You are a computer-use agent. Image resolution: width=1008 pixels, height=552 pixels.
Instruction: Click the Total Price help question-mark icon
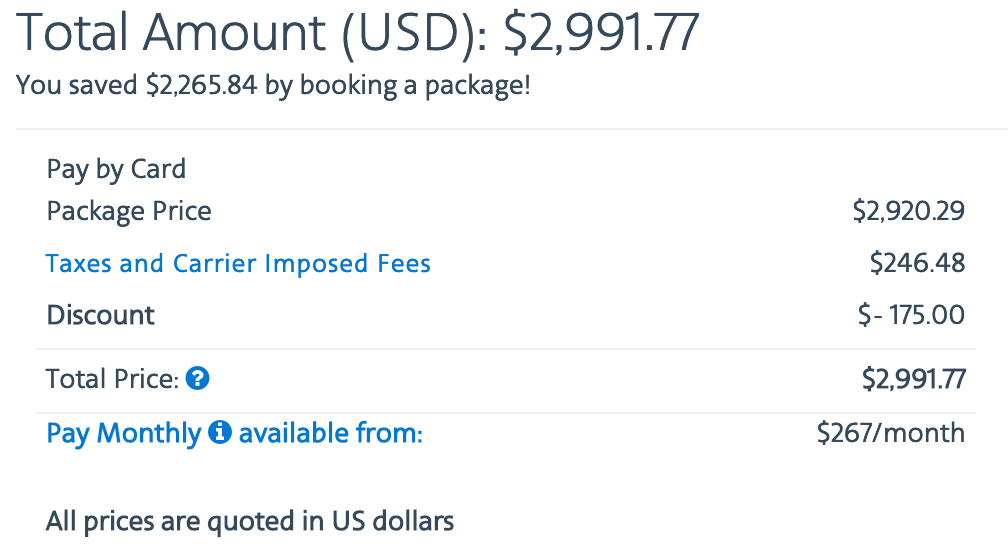click(198, 379)
